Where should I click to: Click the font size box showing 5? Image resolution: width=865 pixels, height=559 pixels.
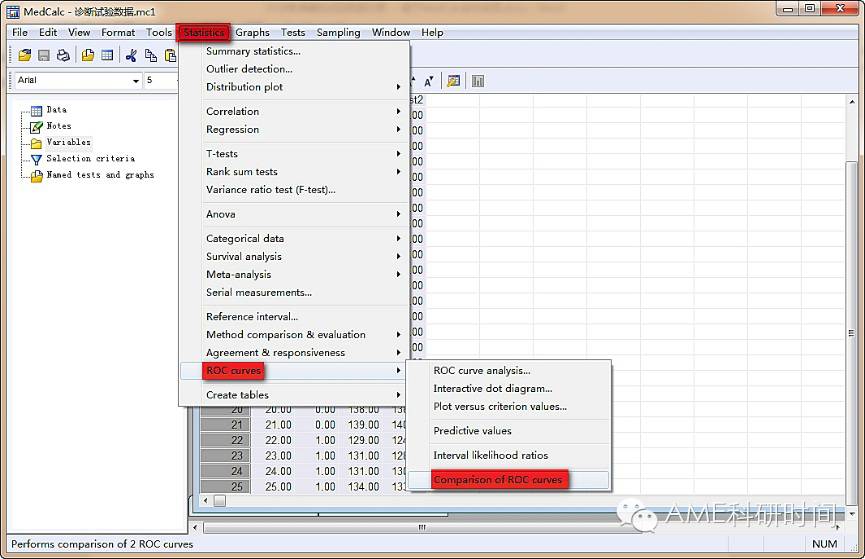[161, 81]
